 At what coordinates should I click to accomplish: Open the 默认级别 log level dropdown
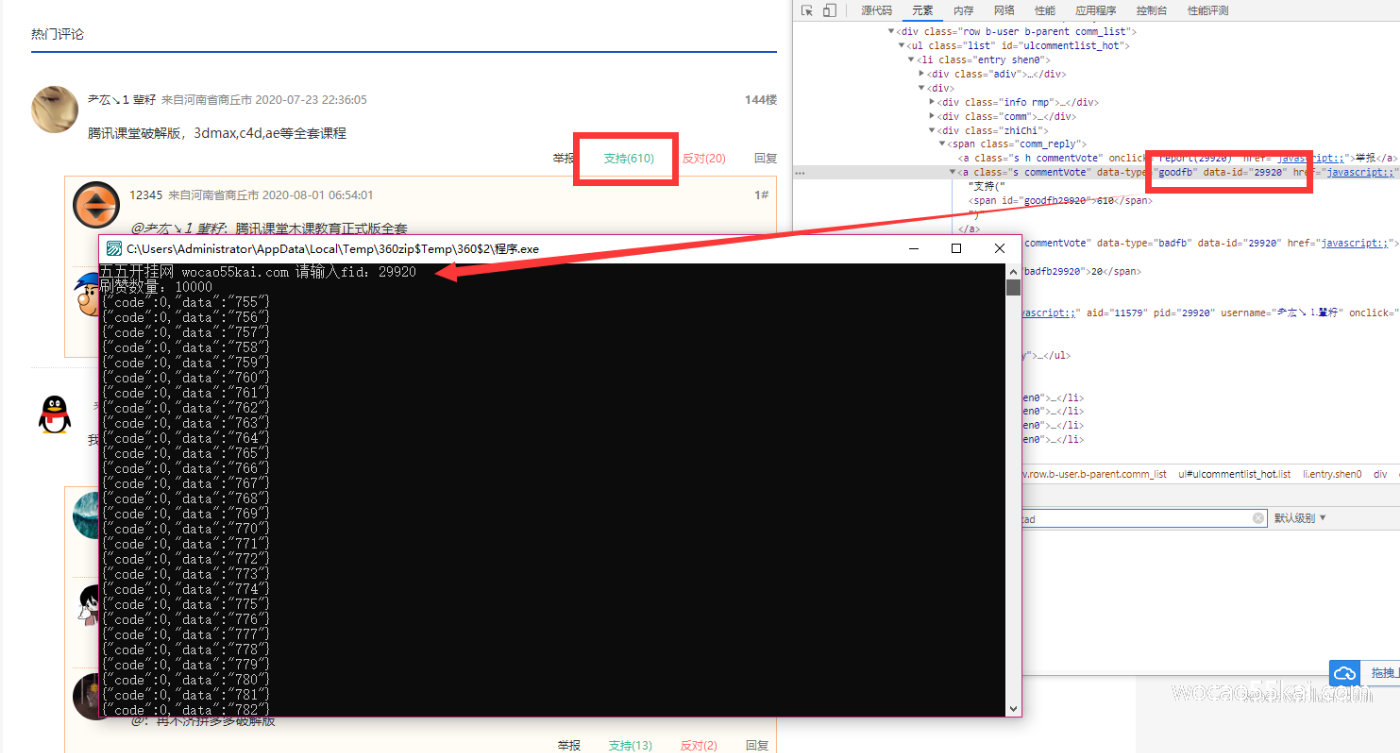pos(1300,518)
